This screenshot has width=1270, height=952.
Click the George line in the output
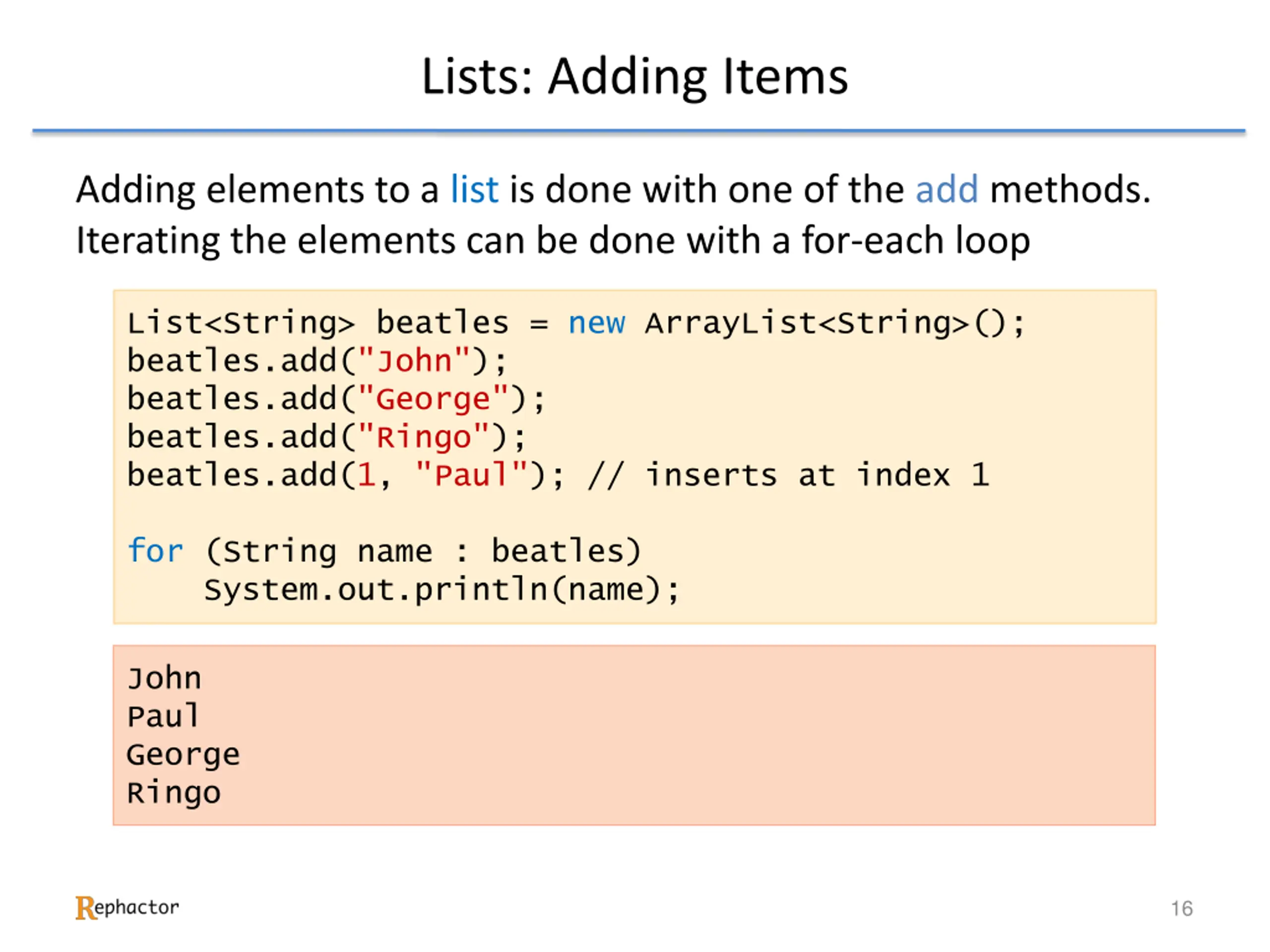coord(183,755)
